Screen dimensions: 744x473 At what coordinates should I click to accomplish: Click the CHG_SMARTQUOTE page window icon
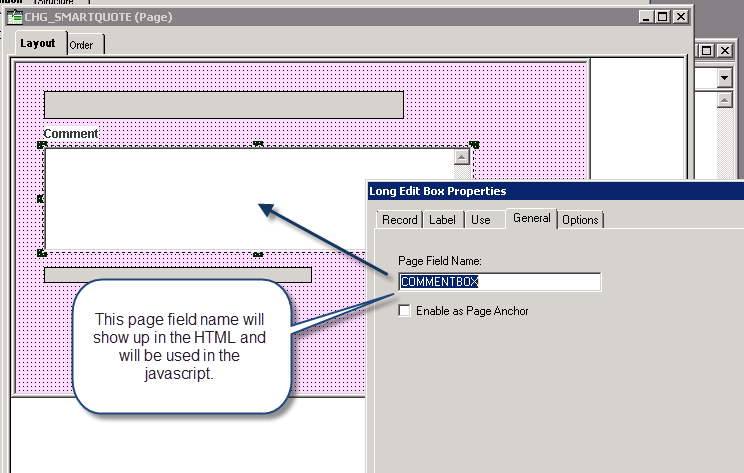coord(15,17)
